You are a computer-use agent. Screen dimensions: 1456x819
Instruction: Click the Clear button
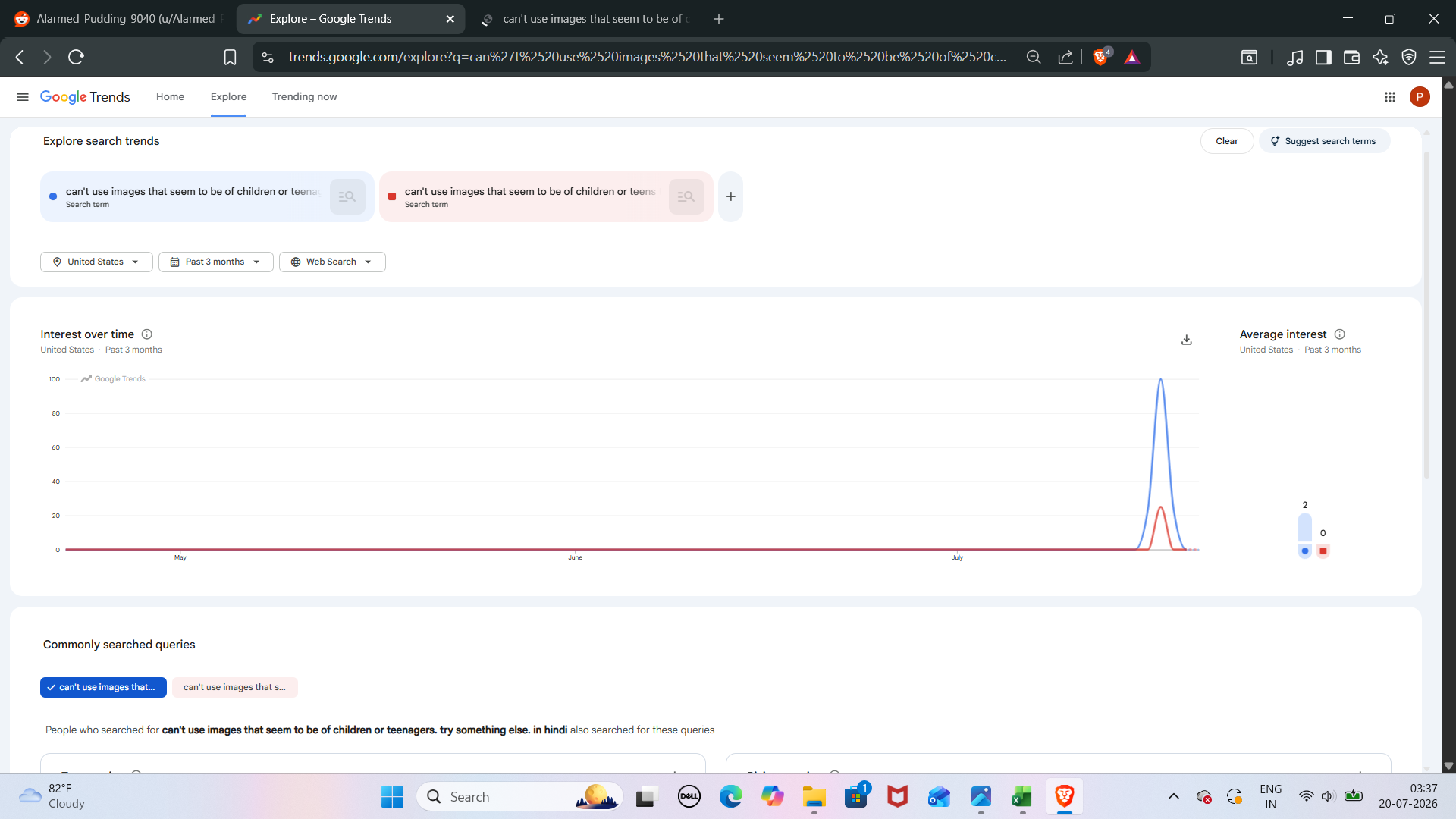coord(1227,141)
